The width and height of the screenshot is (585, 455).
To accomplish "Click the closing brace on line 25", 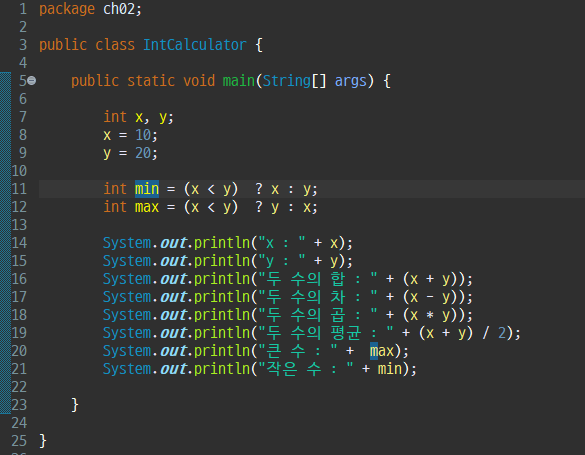I will tap(43, 441).
